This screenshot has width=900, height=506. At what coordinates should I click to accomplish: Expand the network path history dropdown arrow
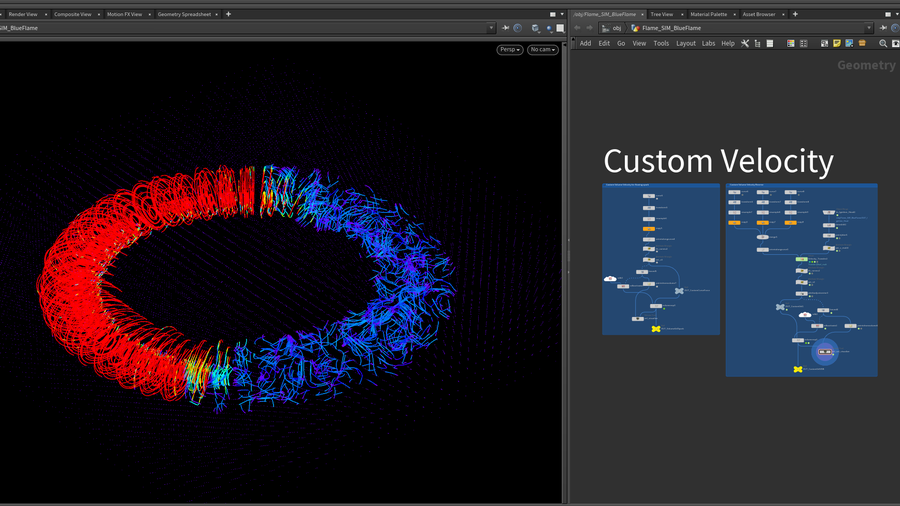pyautogui.click(x=869, y=28)
